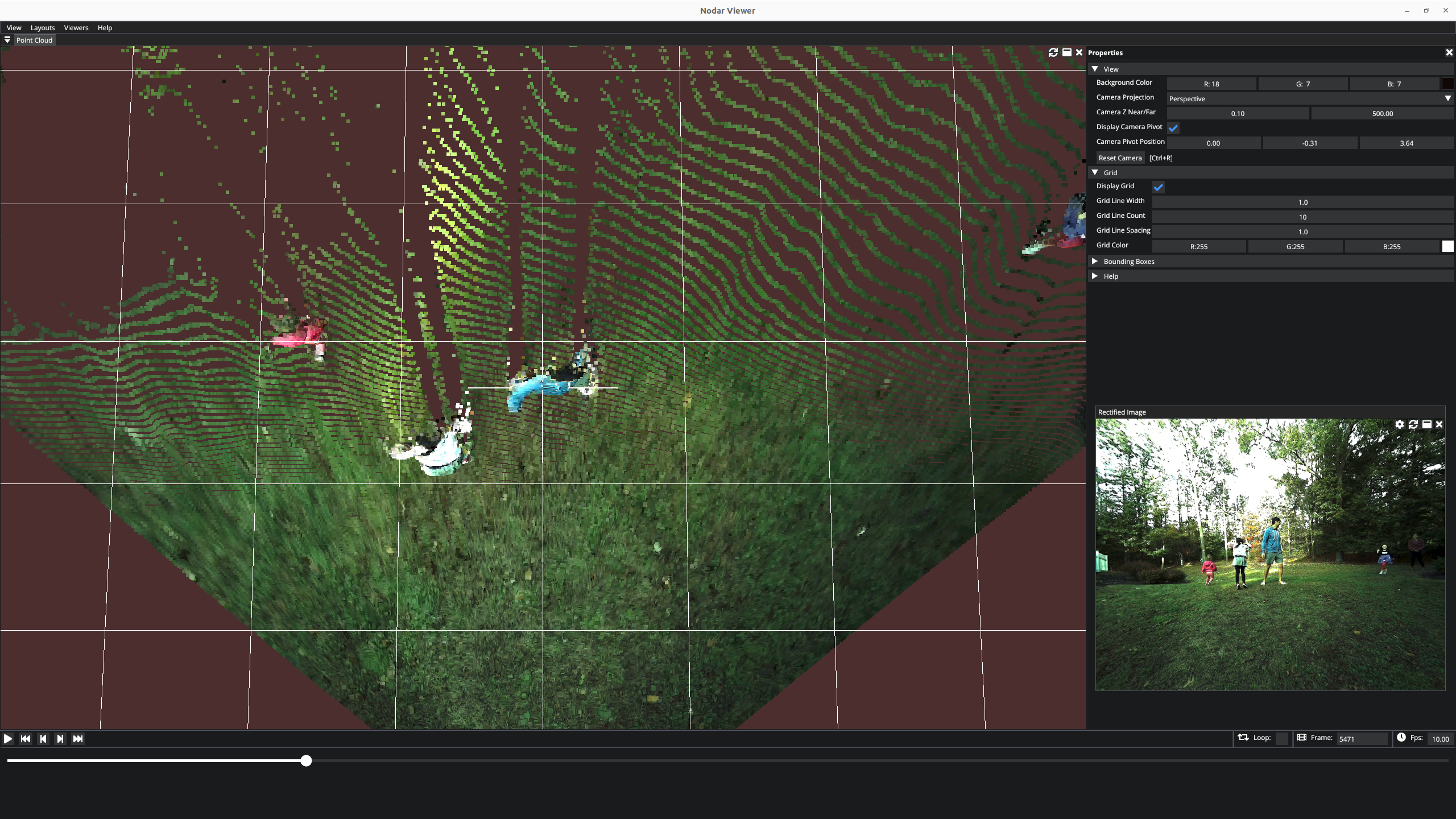Open settings gear on Rectified Image
Viewport: 1456px width, 819px height.
click(x=1400, y=424)
